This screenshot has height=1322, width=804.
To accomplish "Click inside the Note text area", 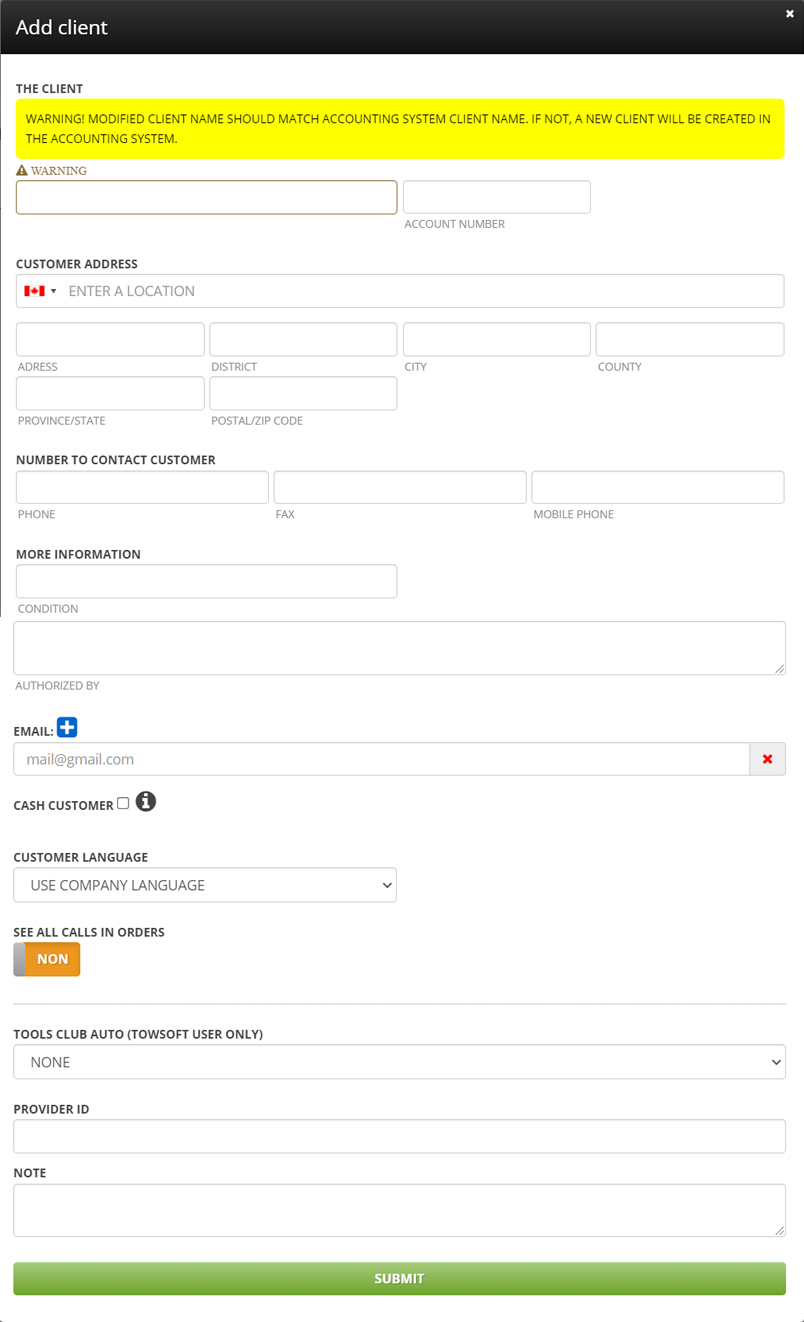I will [399, 1210].
